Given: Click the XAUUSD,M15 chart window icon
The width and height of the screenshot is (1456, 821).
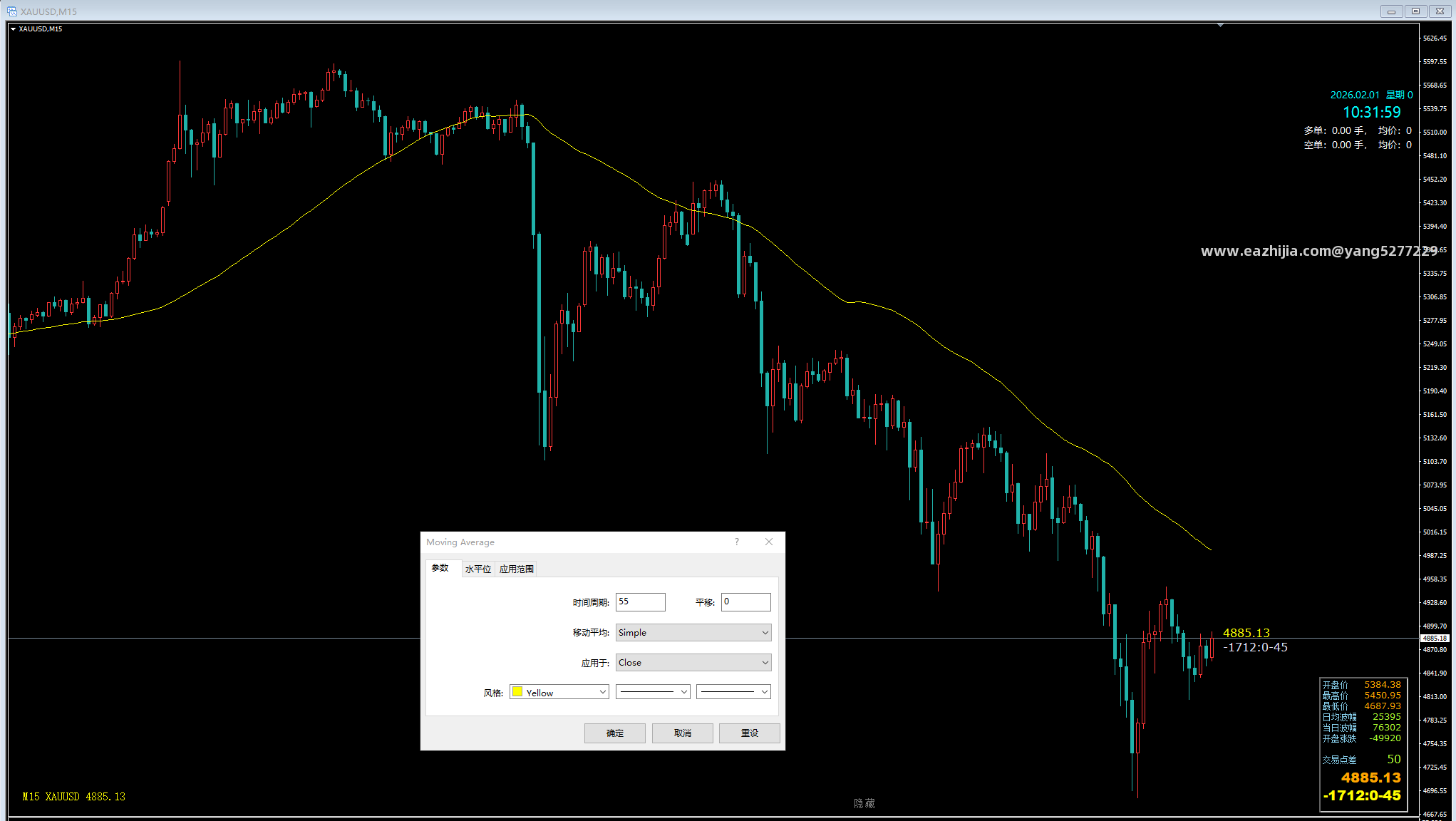Looking at the screenshot, I should point(12,11).
